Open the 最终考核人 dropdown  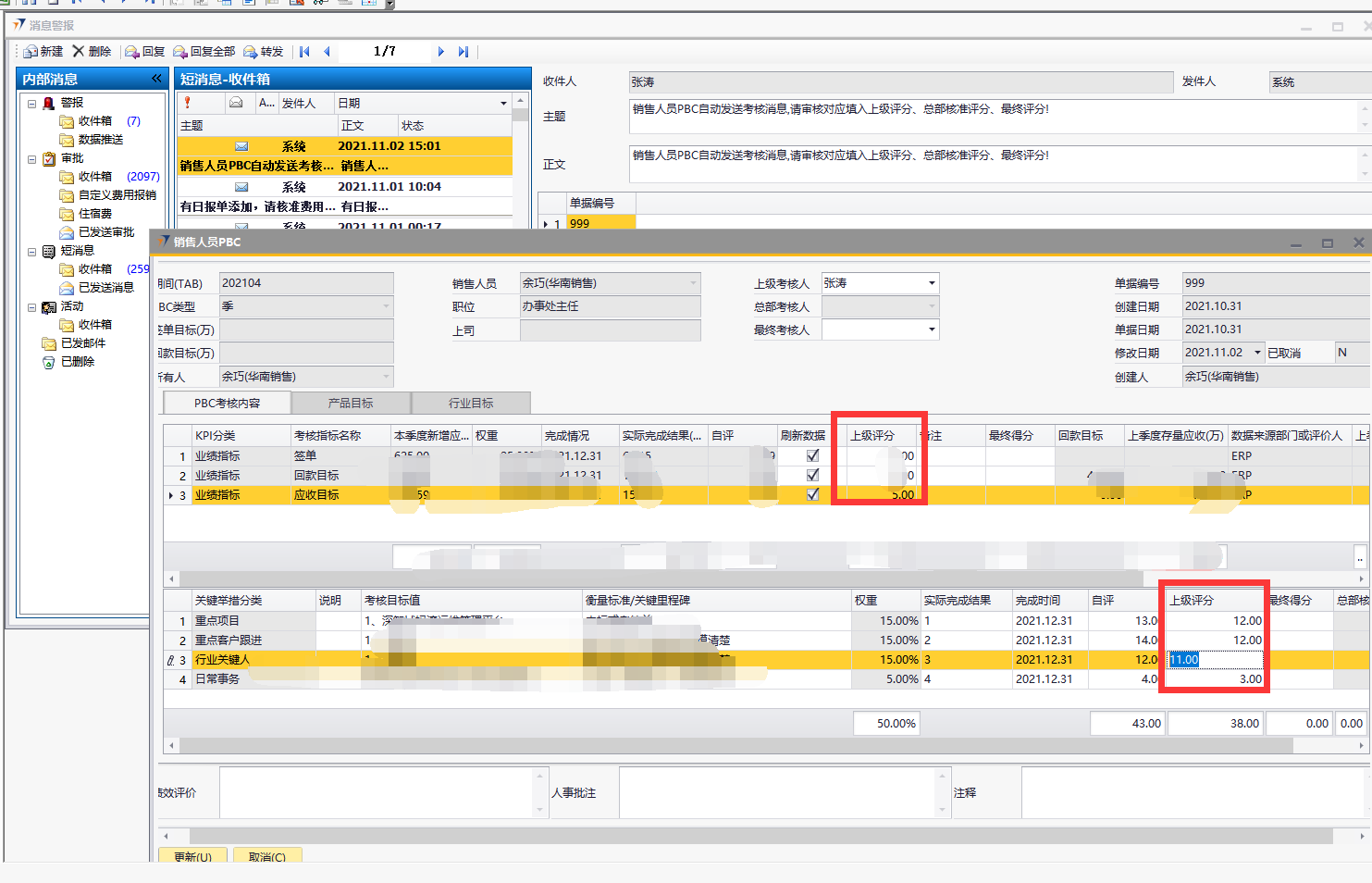point(932,330)
